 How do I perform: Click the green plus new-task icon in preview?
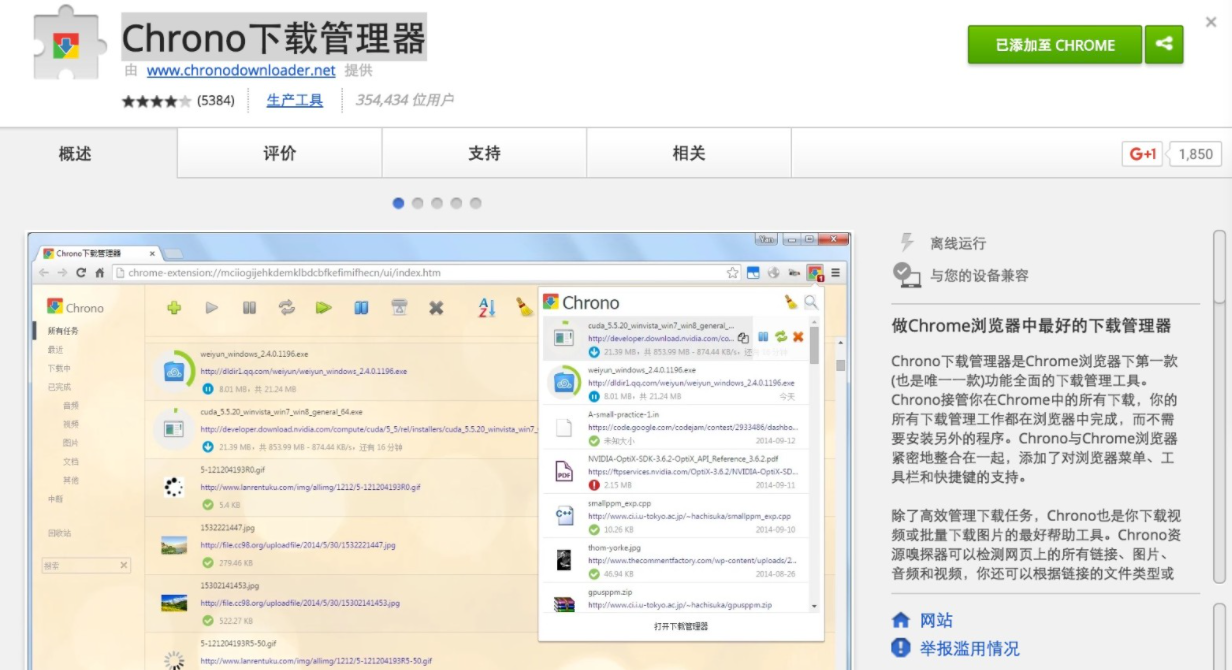point(174,307)
